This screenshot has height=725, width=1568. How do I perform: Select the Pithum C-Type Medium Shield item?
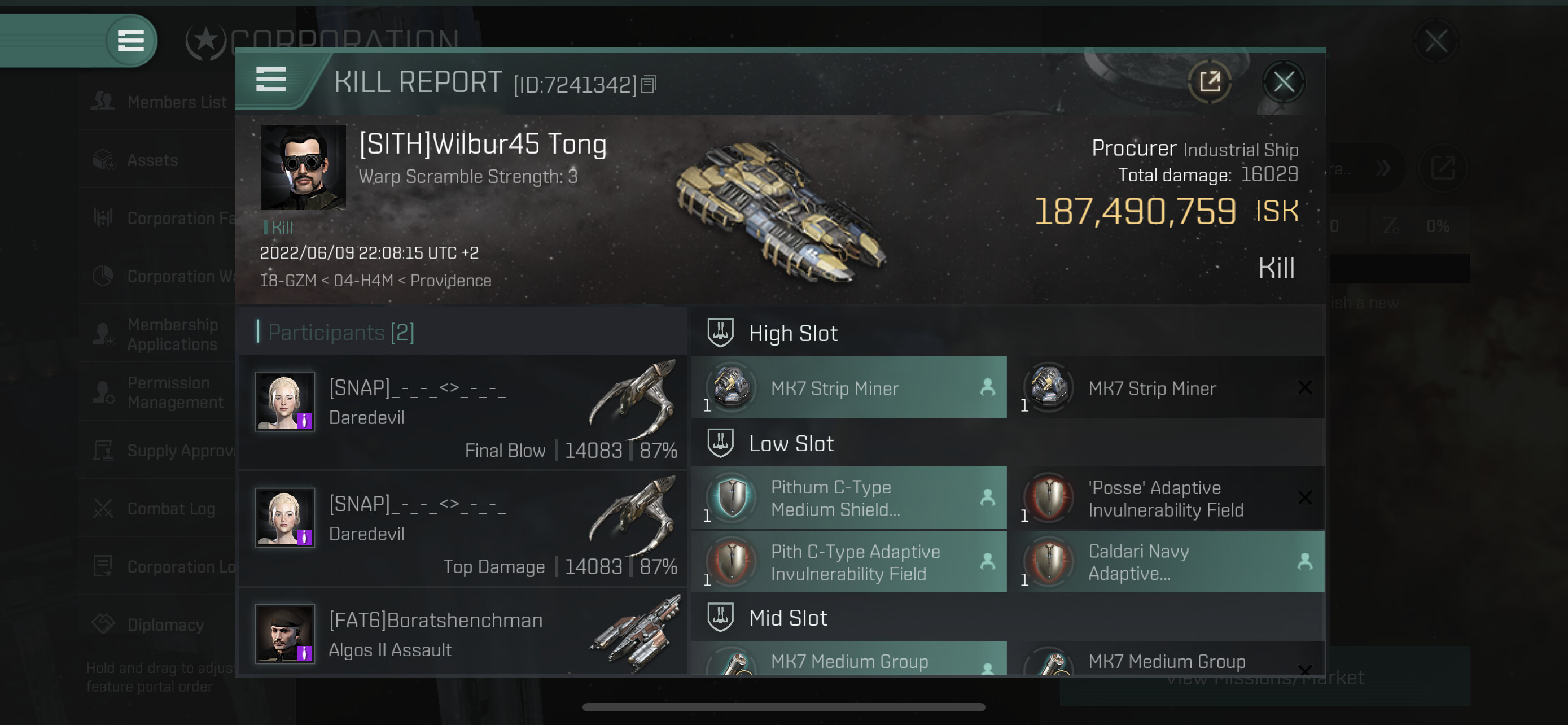click(x=849, y=498)
